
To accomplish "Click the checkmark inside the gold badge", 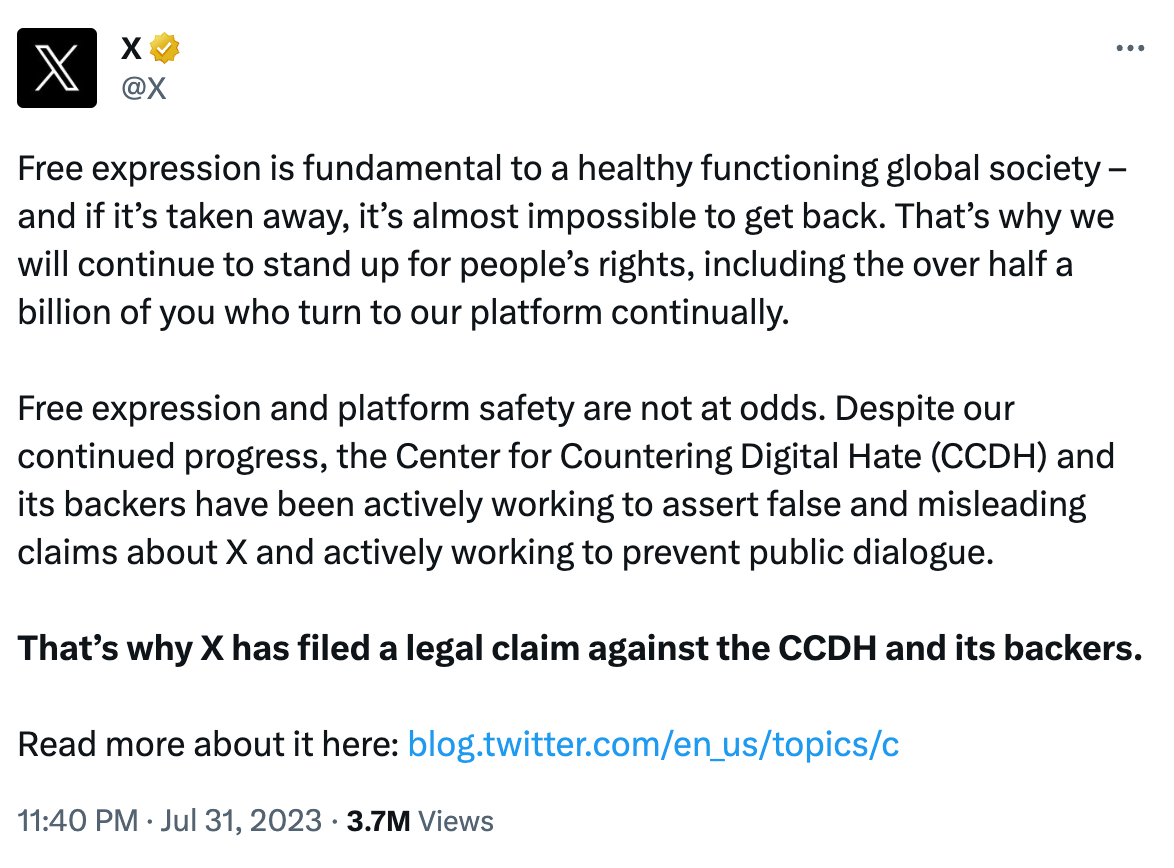I will coord(163,46).
